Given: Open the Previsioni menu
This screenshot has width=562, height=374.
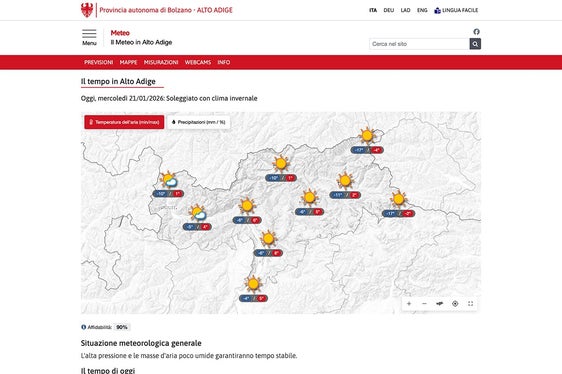Looking at the screenshot, I should [x=99, y=62].
